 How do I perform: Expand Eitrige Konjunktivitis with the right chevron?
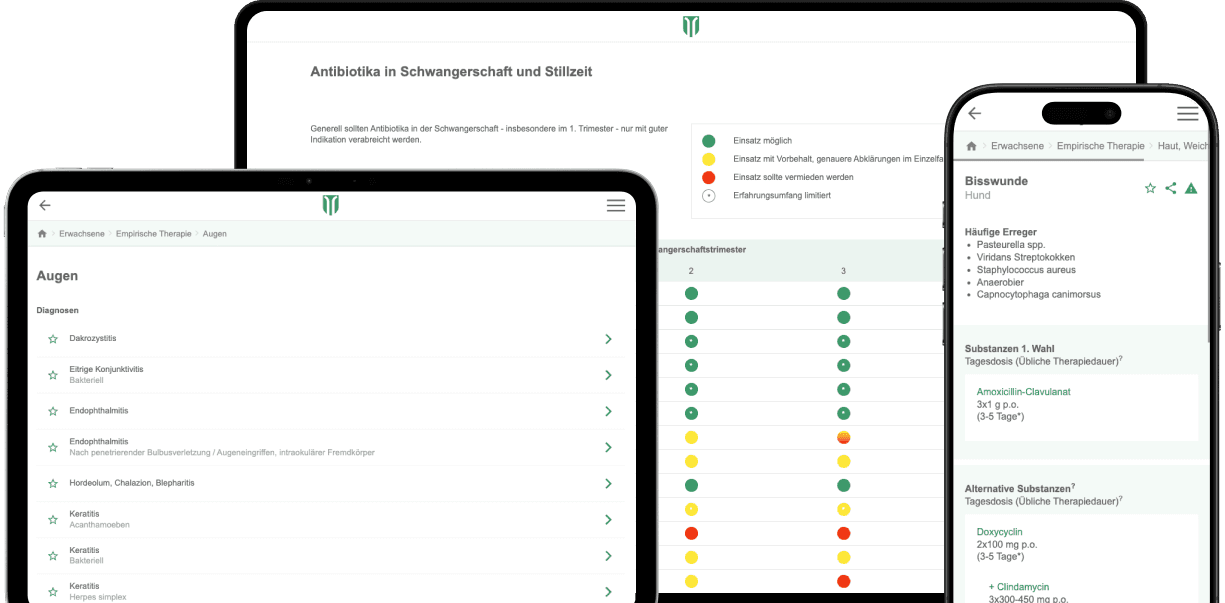(608, 375)
